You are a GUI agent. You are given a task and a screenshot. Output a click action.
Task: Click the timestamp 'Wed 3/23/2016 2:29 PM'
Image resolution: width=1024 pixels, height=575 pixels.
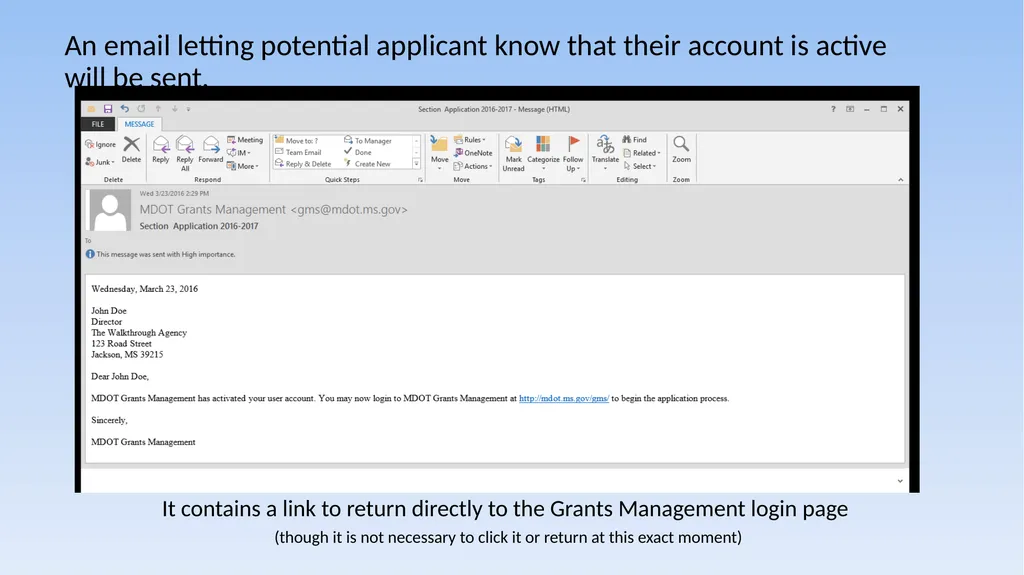(x=174, y=193)
